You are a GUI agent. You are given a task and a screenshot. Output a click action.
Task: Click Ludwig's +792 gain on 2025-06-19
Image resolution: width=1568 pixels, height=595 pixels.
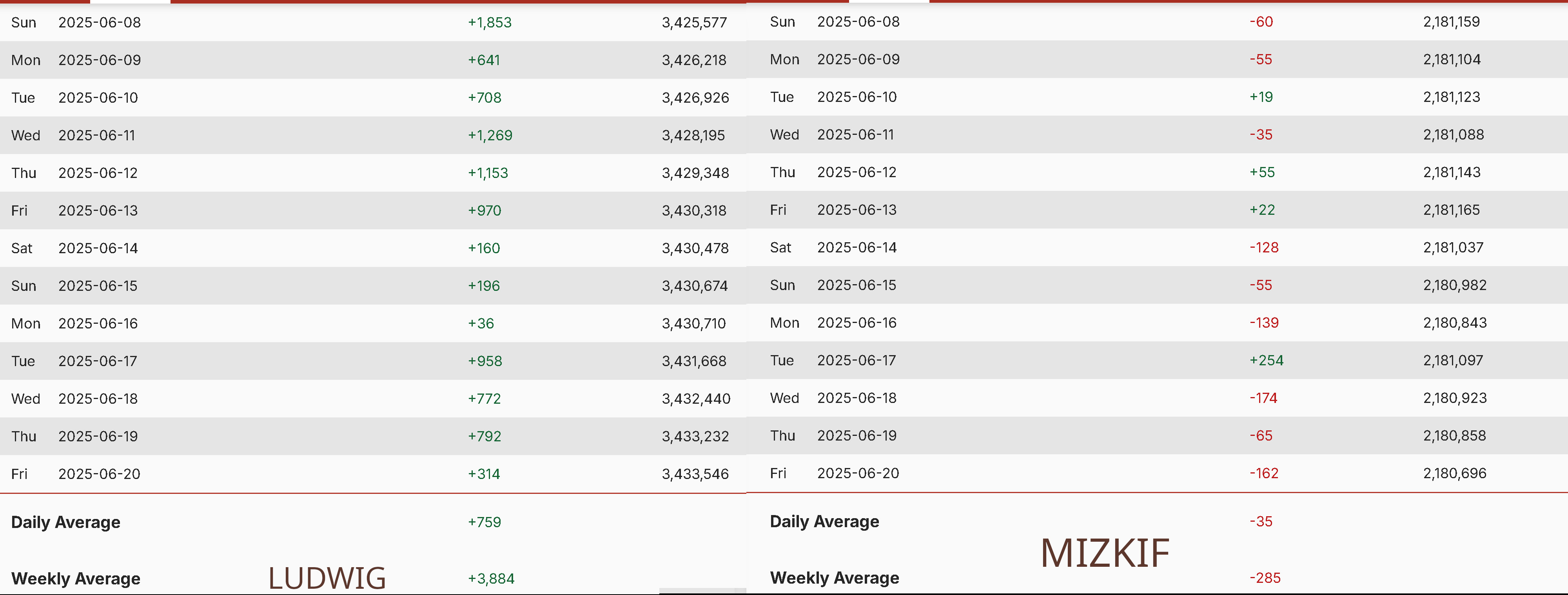(x=485, y=437)
